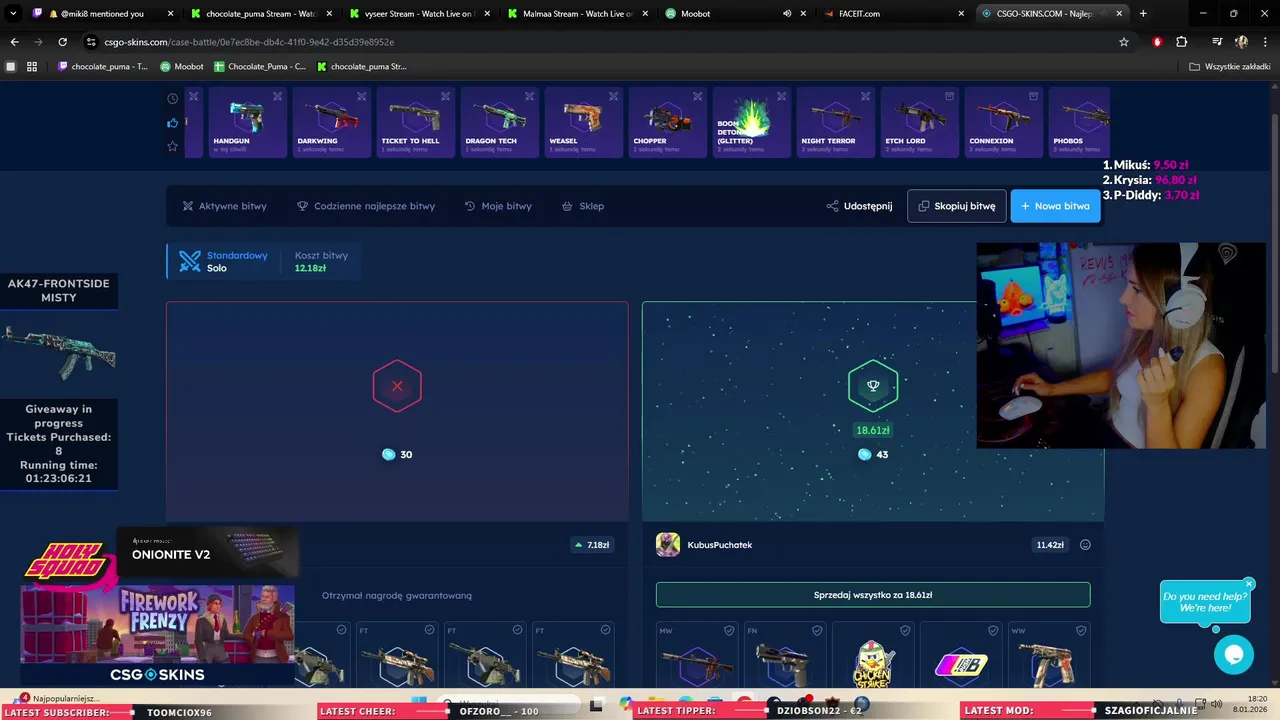Image resolution: width=1280 pixels, height=720 pixels.
Task: Click the KubusPuchatek player avatar
Action: point(668,545)
